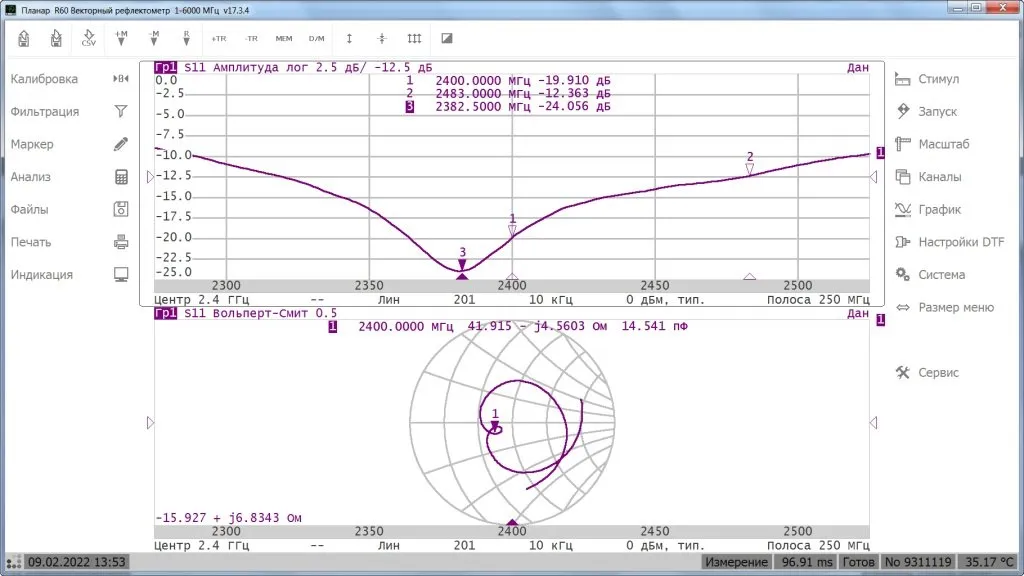Image resolution: width=1024 pixels, height=576 pixels.
Task: Click the serial number No 9311119
Action: coord(918,562)
